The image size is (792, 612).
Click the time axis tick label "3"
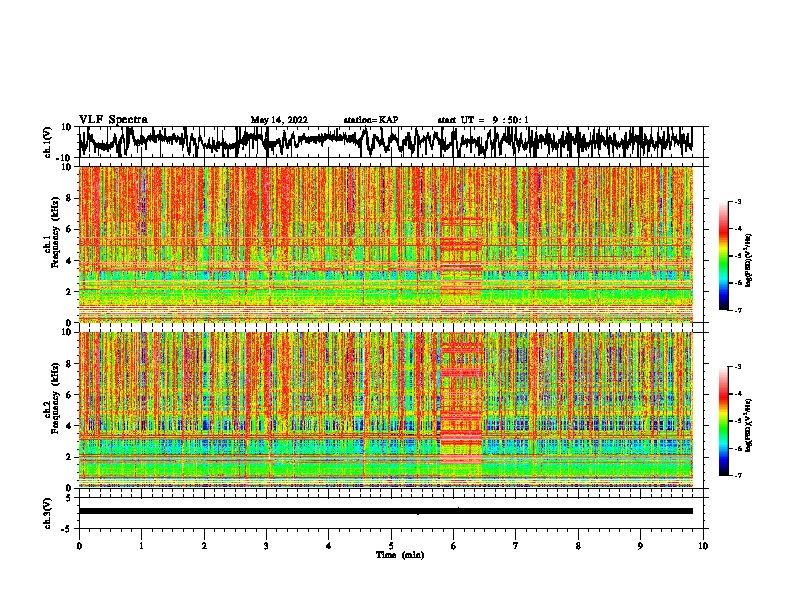[x=266, y=546]
